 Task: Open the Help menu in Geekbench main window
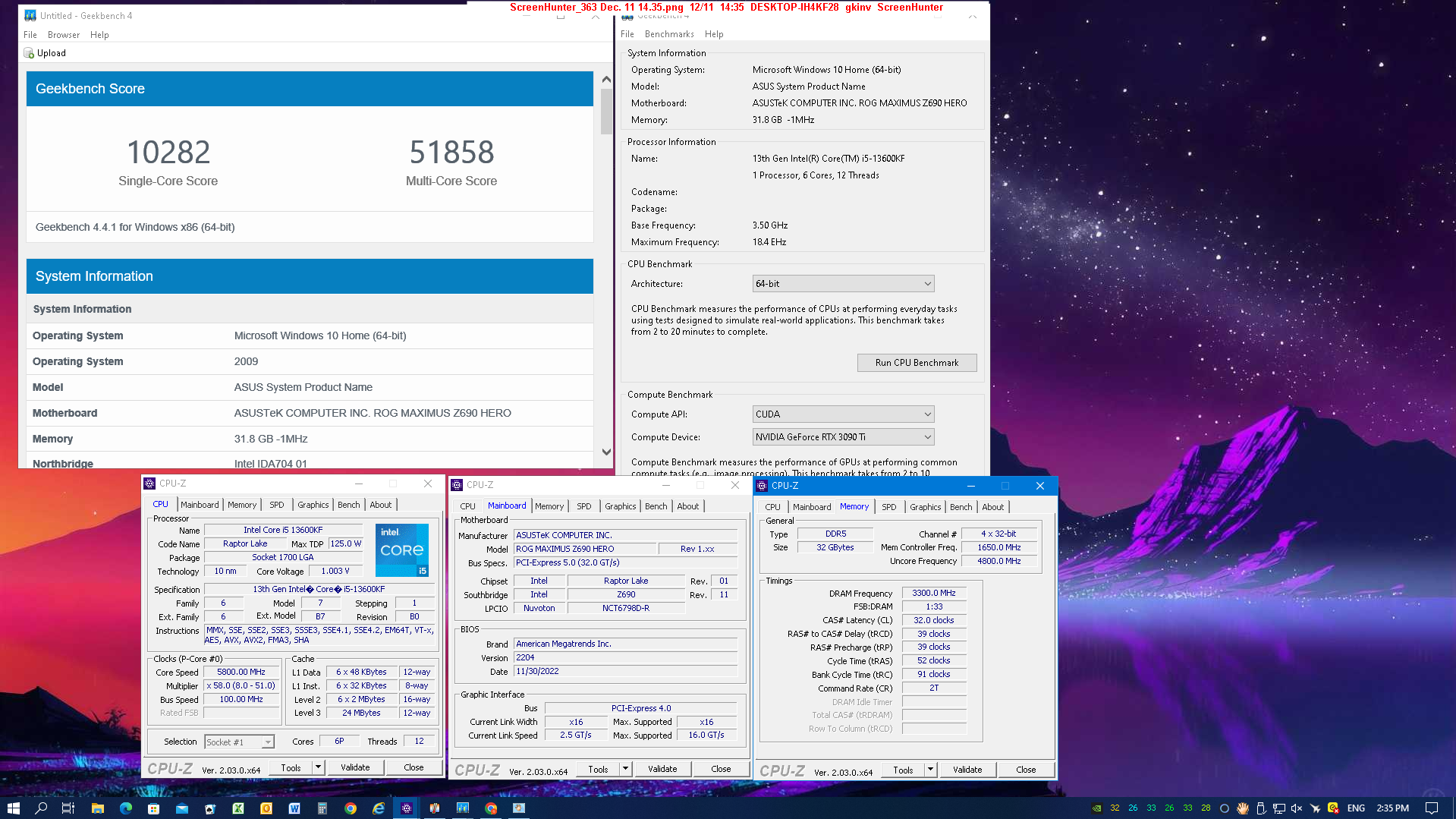[714, 34]
